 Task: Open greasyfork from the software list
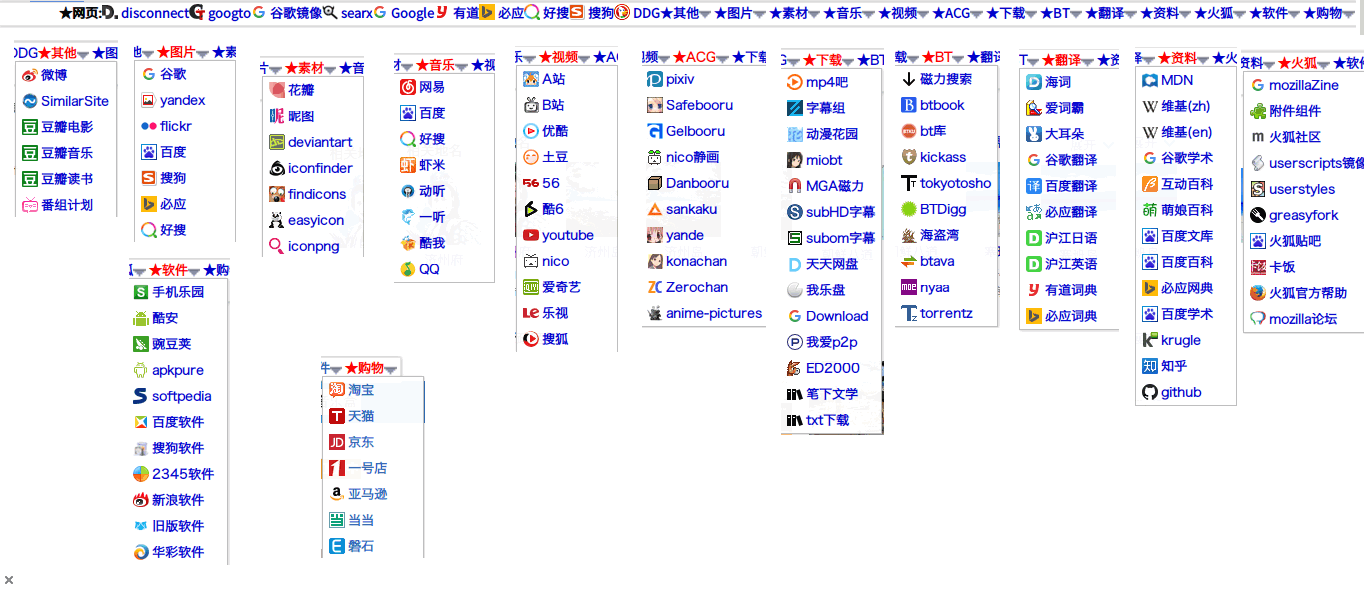click(x=1295, y=215)
